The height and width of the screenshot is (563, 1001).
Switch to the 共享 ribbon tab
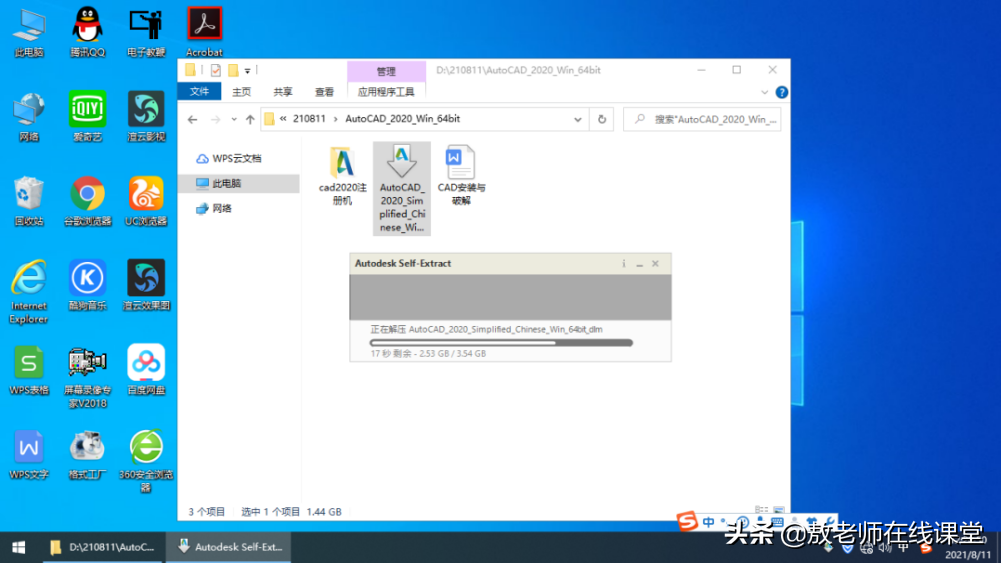[x=283, y=92]
